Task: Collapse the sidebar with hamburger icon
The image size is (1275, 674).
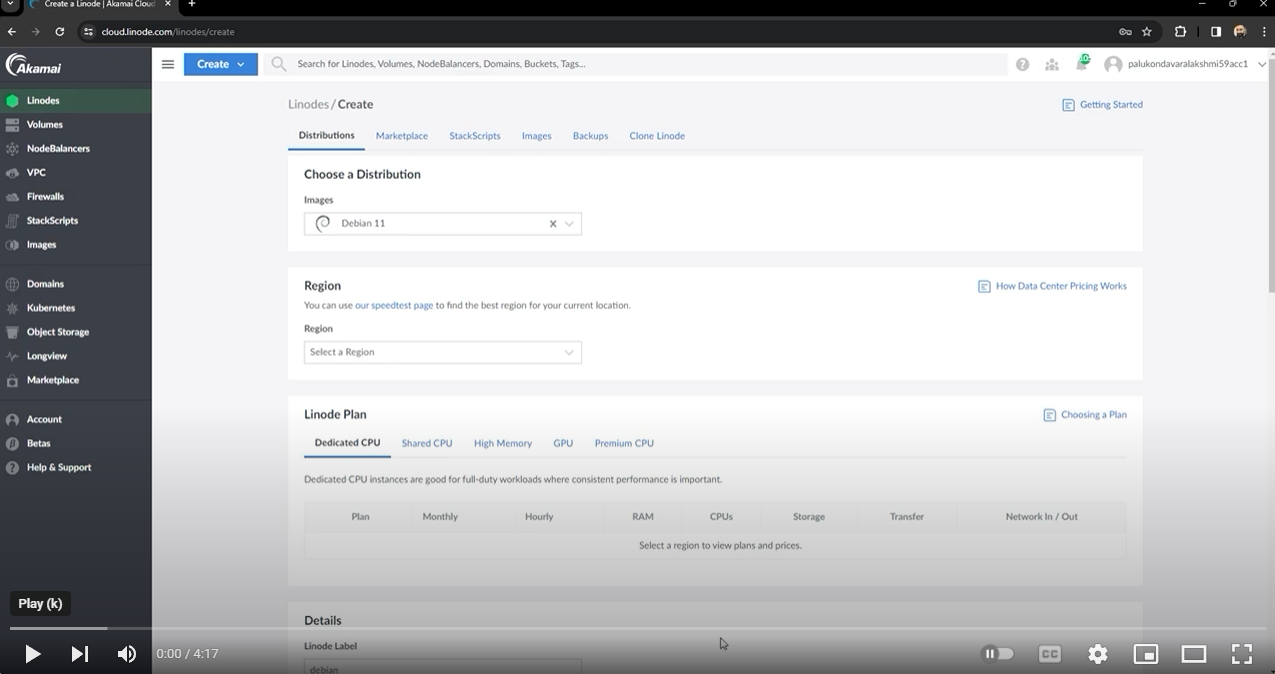Action: coord(168,64)
